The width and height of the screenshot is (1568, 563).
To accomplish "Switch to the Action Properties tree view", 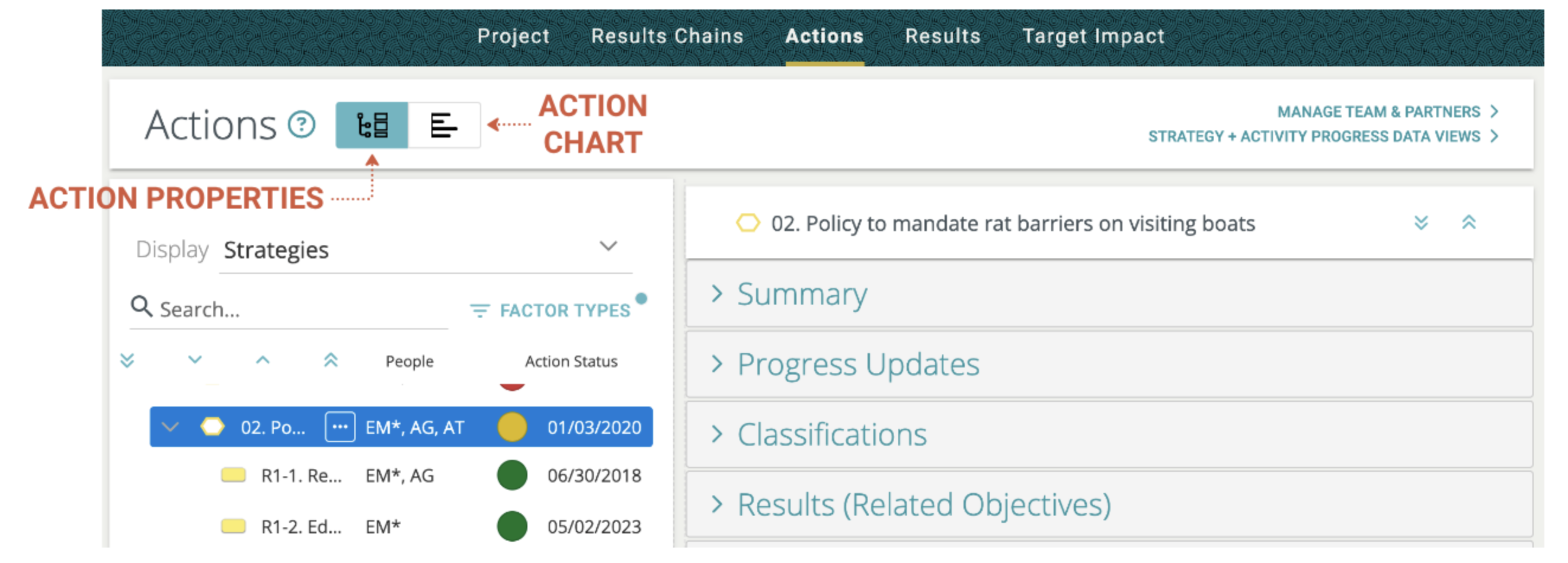I will pos(372,125).
